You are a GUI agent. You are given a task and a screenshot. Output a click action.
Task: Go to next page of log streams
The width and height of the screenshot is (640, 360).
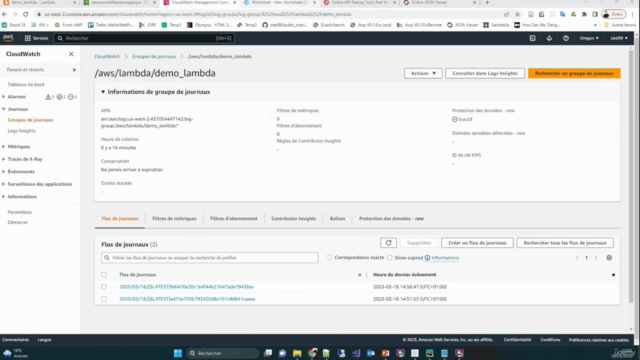coord(596,258)
